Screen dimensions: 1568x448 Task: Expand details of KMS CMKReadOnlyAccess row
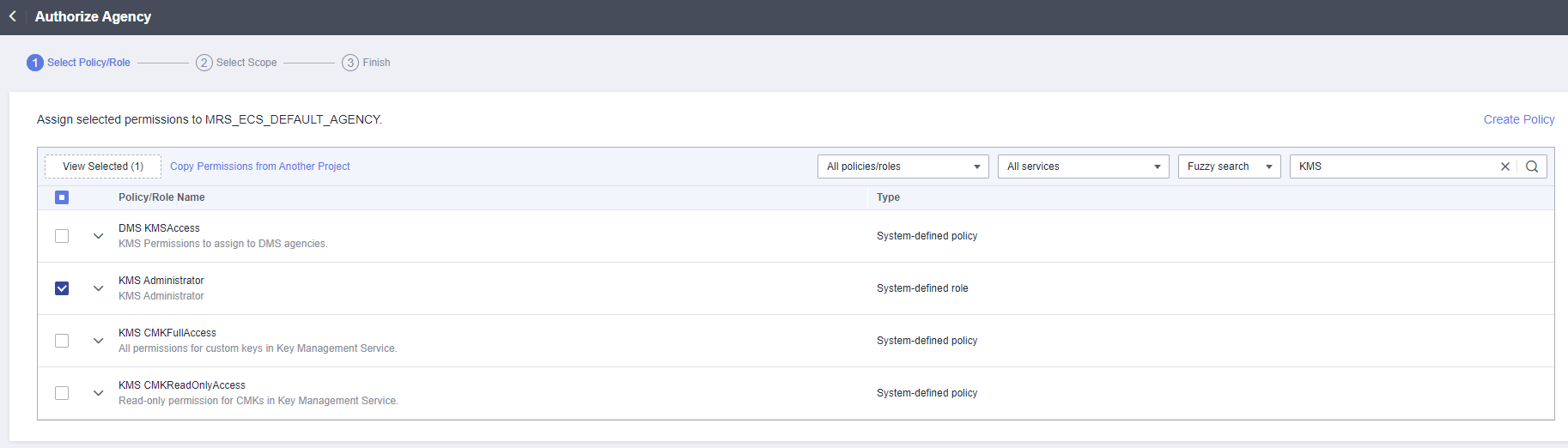point(98,393)
